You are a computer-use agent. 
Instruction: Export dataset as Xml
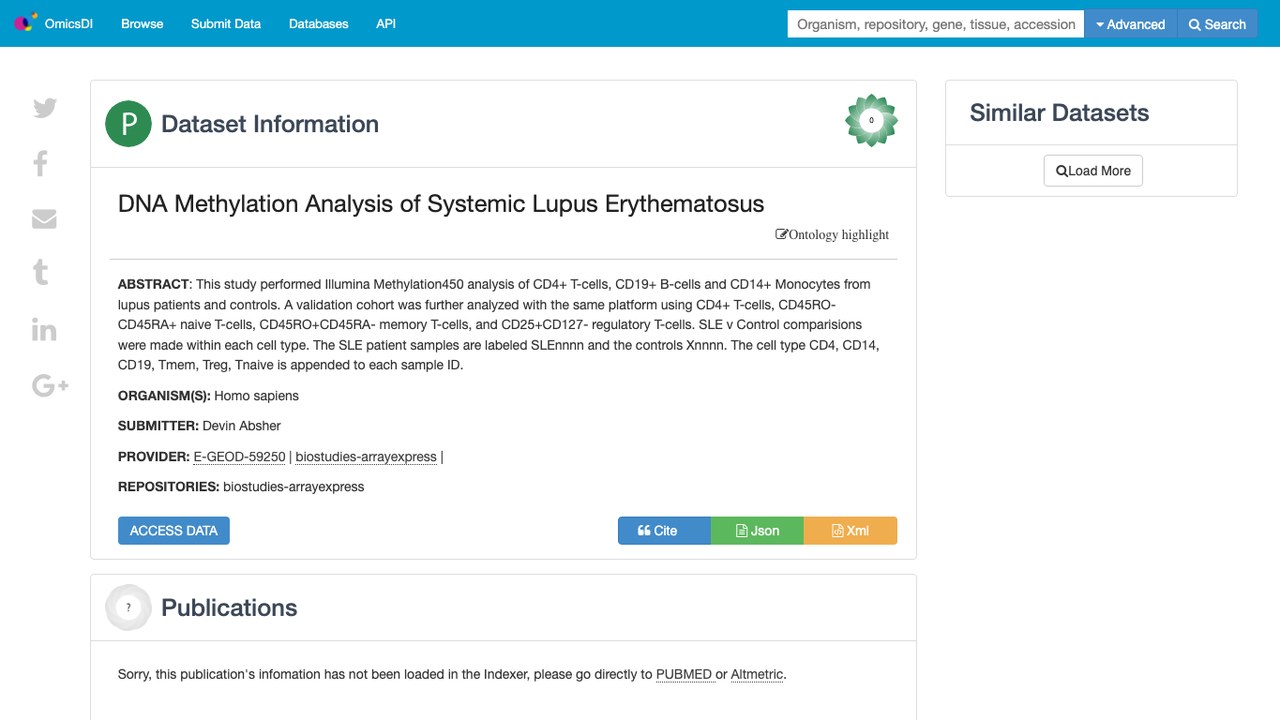tap(850, 530)
